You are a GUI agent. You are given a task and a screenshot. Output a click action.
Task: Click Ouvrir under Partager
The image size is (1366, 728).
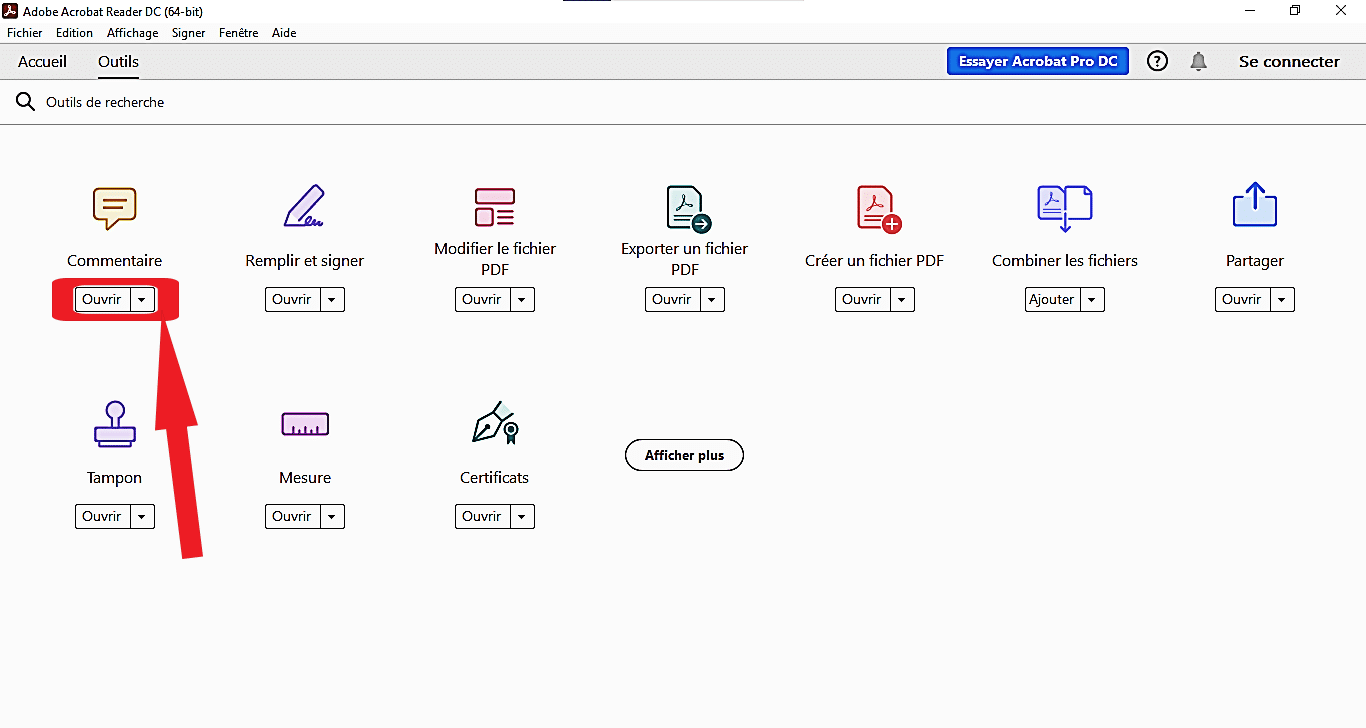coord(1242,300)
